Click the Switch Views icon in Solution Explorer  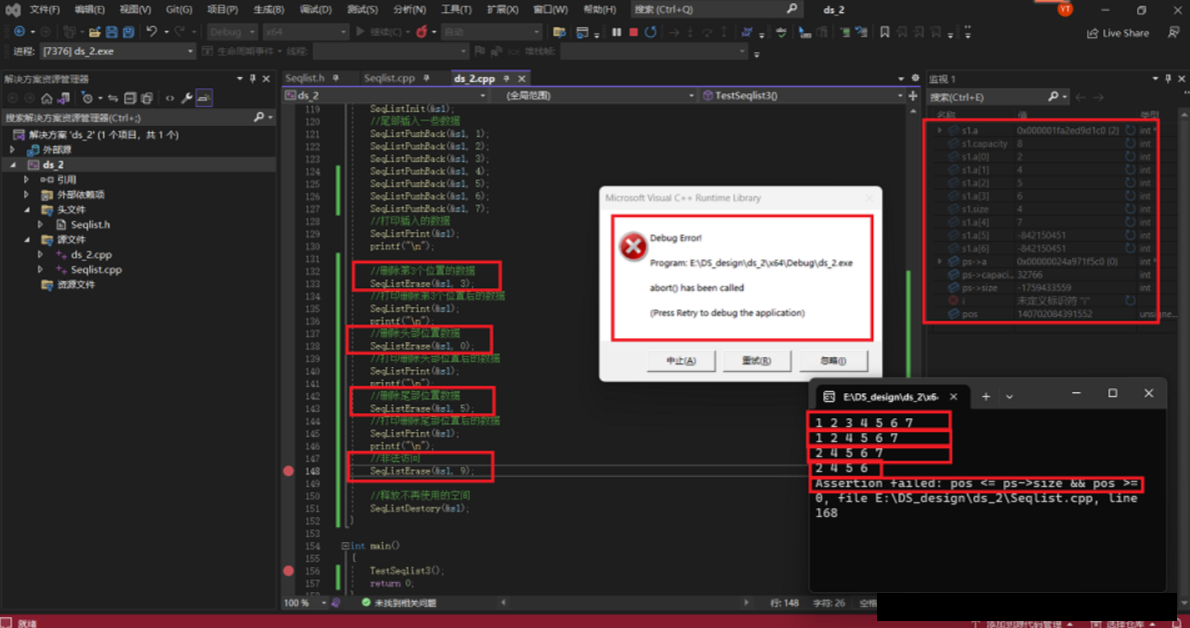[64, 98]
